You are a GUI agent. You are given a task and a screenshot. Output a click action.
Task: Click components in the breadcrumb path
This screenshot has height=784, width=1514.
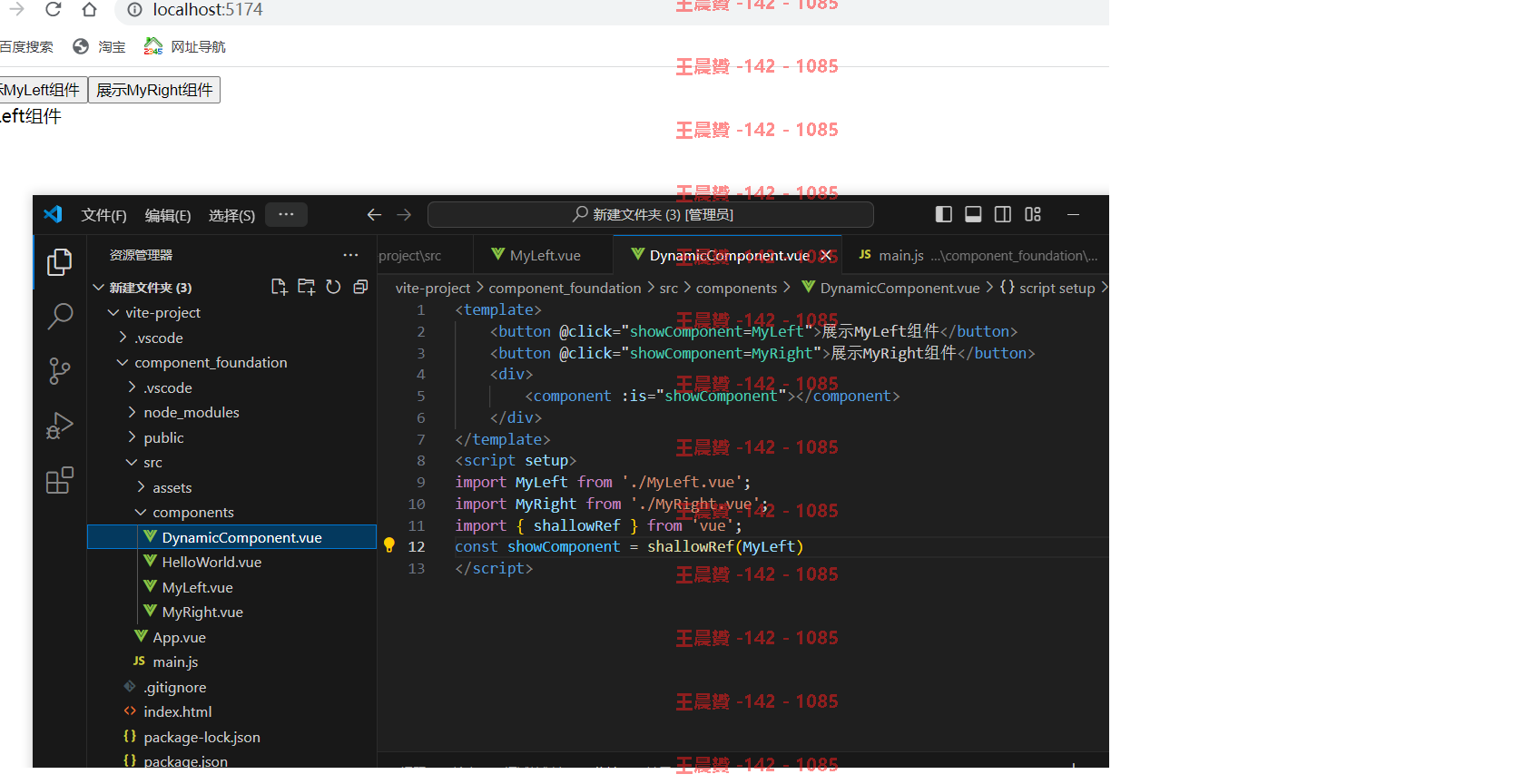click(x=736, y=288)
